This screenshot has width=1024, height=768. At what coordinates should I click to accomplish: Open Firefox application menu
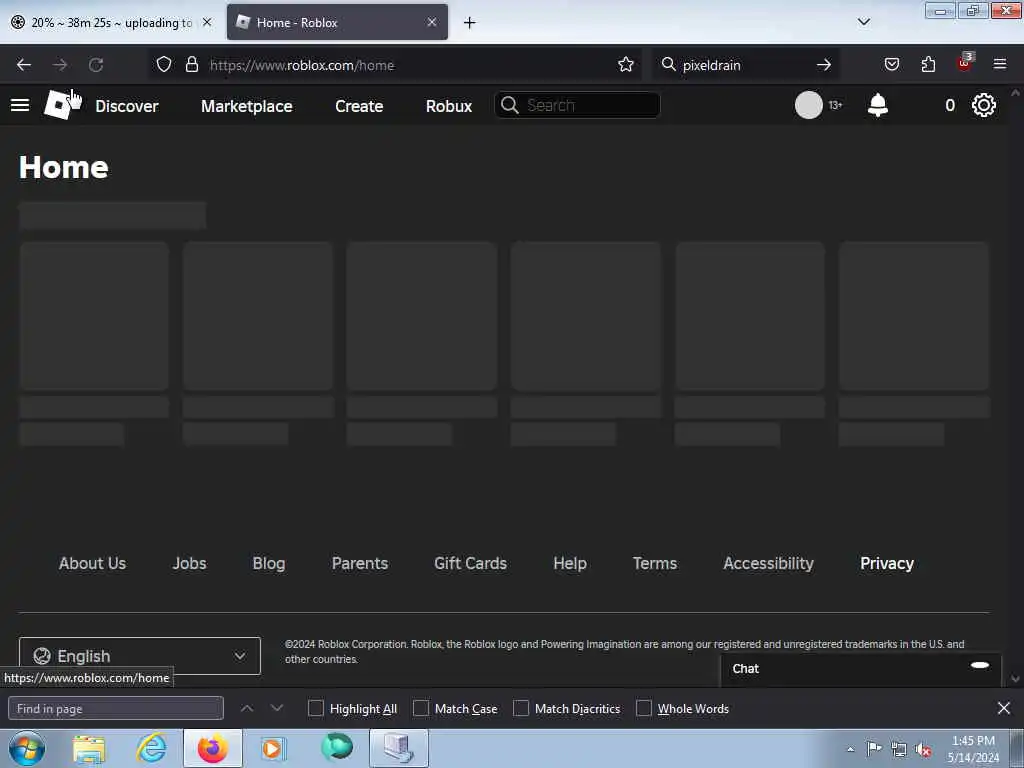[1000, 65]
